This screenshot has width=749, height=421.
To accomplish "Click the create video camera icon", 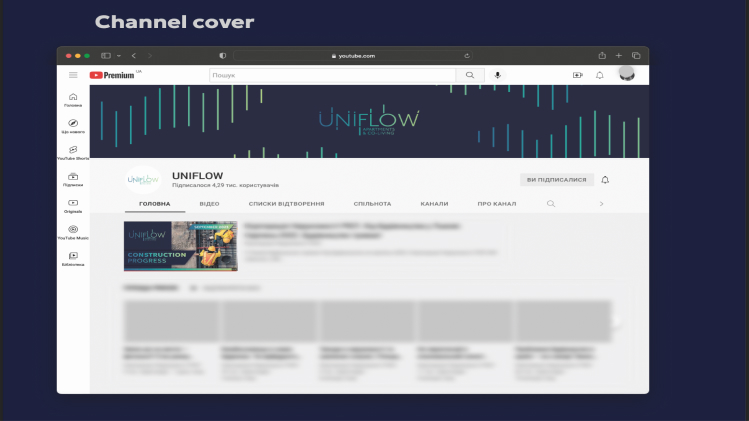I will click(578, 75).
